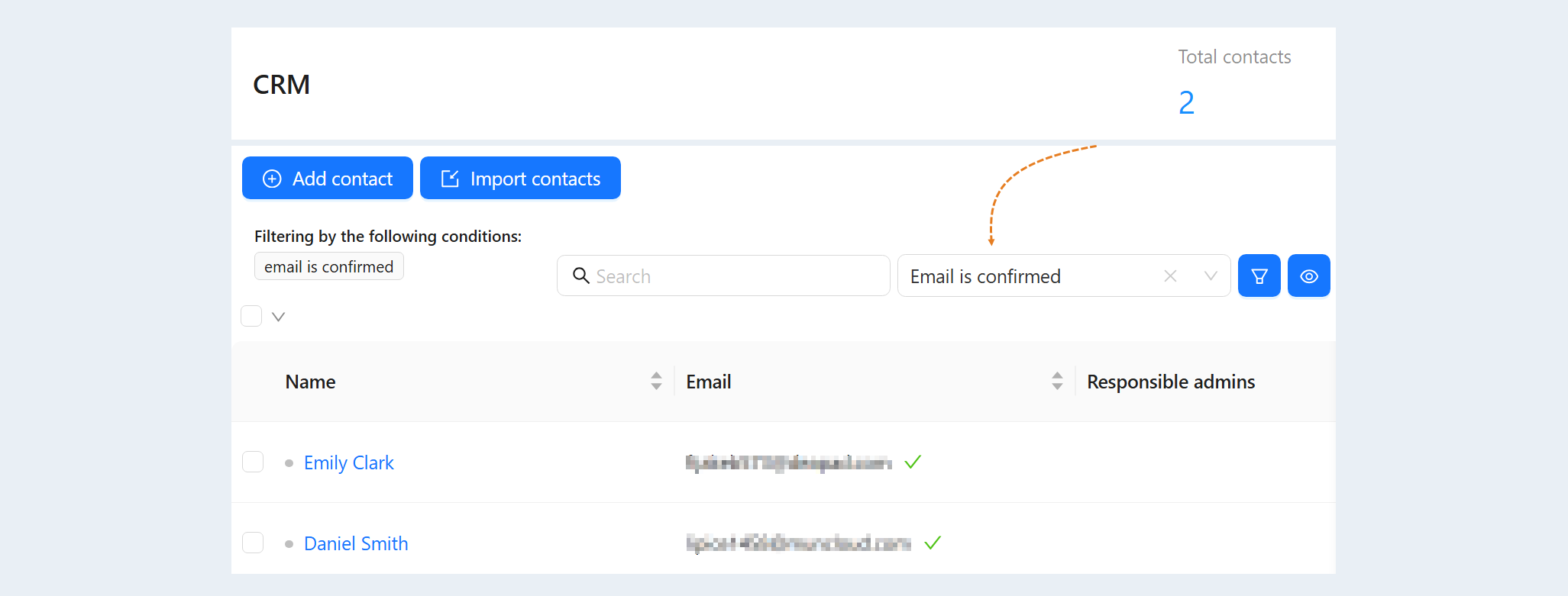
Task: Open Emily Clark's contact page
Action: 349,462
